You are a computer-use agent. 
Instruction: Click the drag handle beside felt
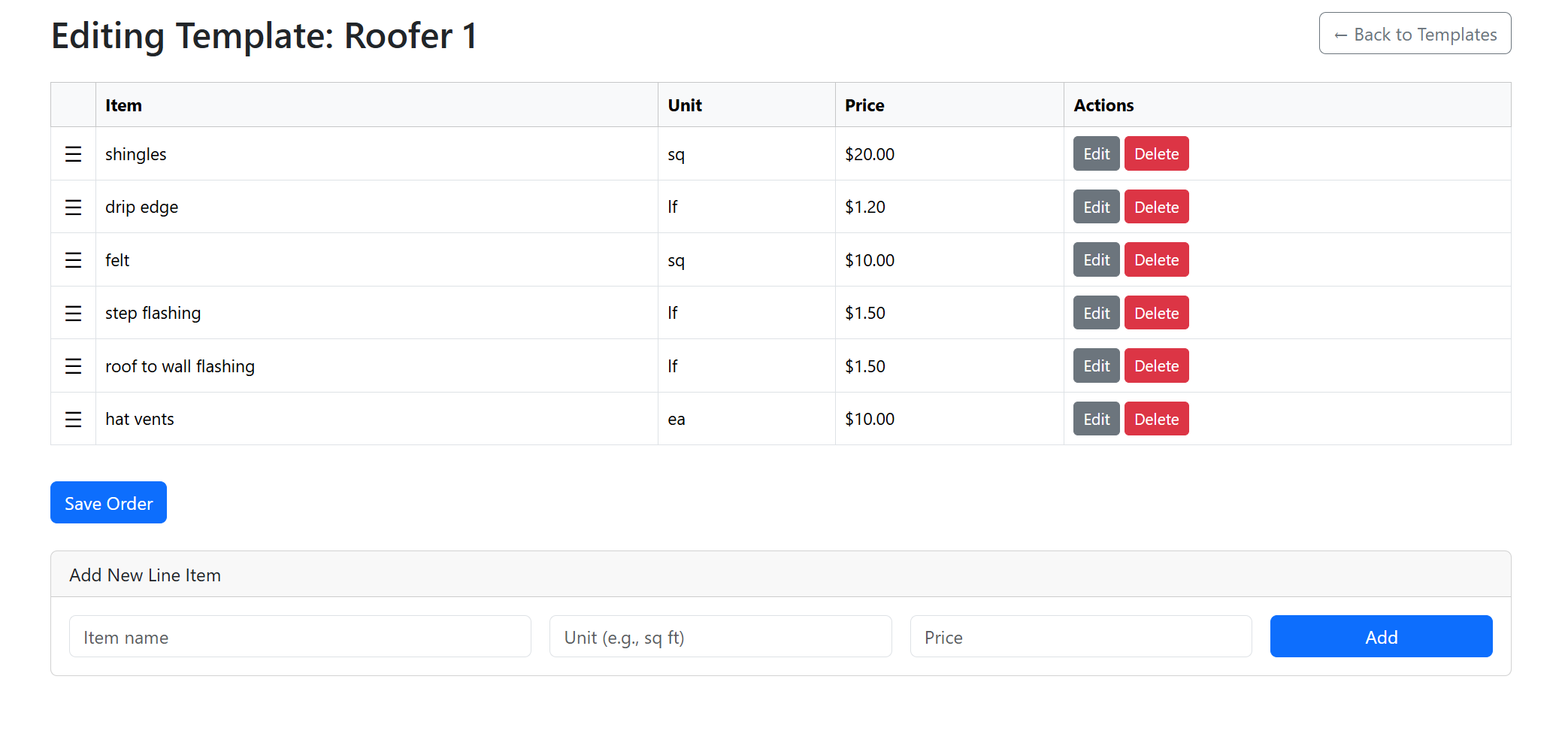click(73, 260)
